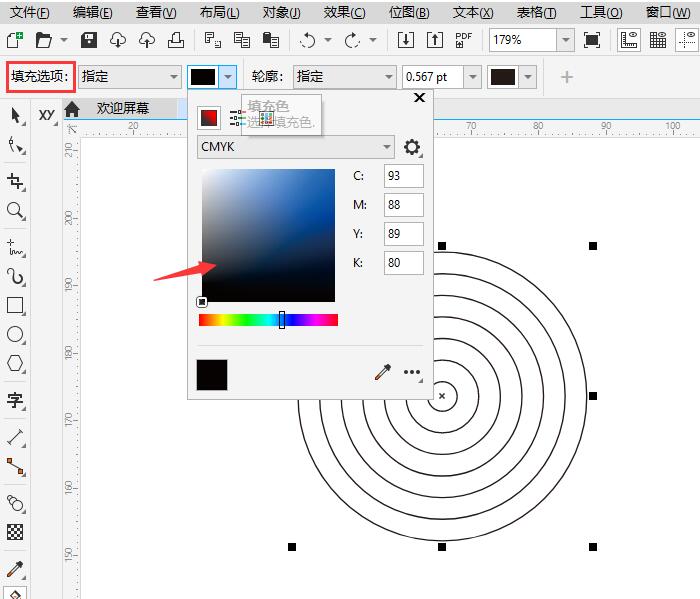Viewport: 700px width, 599px height.
Task: Open the CMYK color model dropdown
Action: 296,147
